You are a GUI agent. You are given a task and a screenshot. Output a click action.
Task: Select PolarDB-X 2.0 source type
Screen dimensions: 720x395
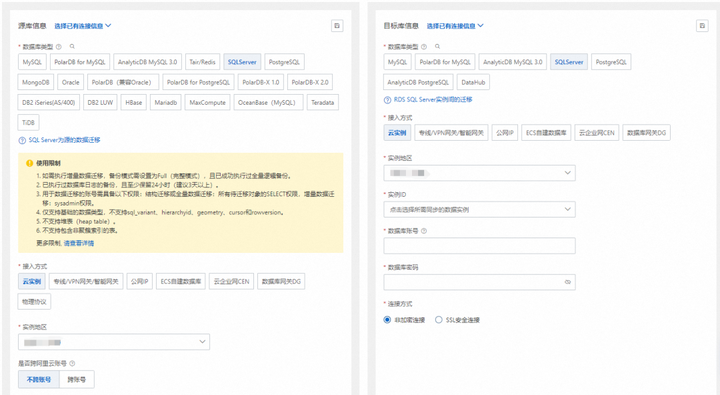click(x=310, y=82)
